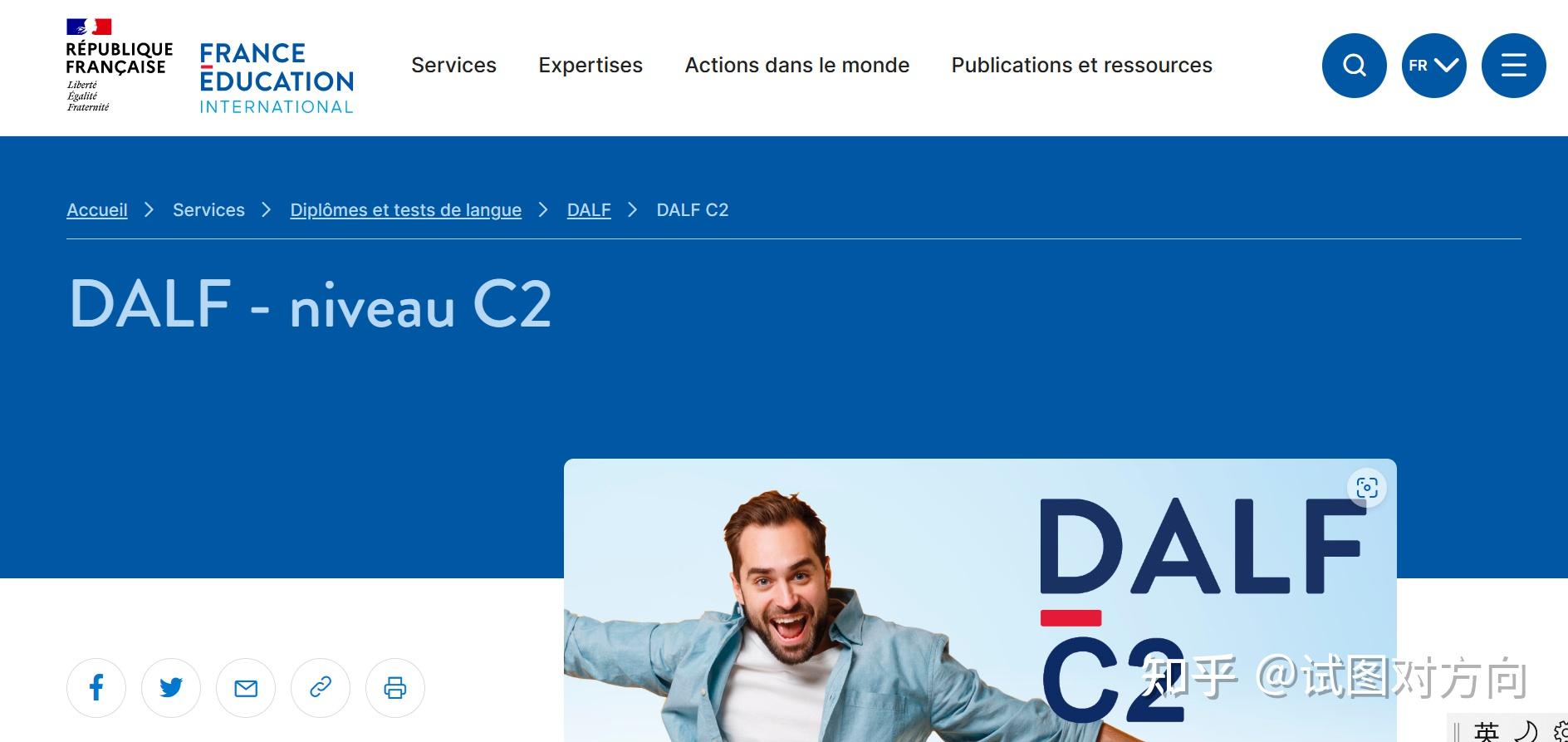The image size is (1568, 742).
Task: Open the DALF C2 banner image
Action: pyautogui.click(x=980, y=600)
